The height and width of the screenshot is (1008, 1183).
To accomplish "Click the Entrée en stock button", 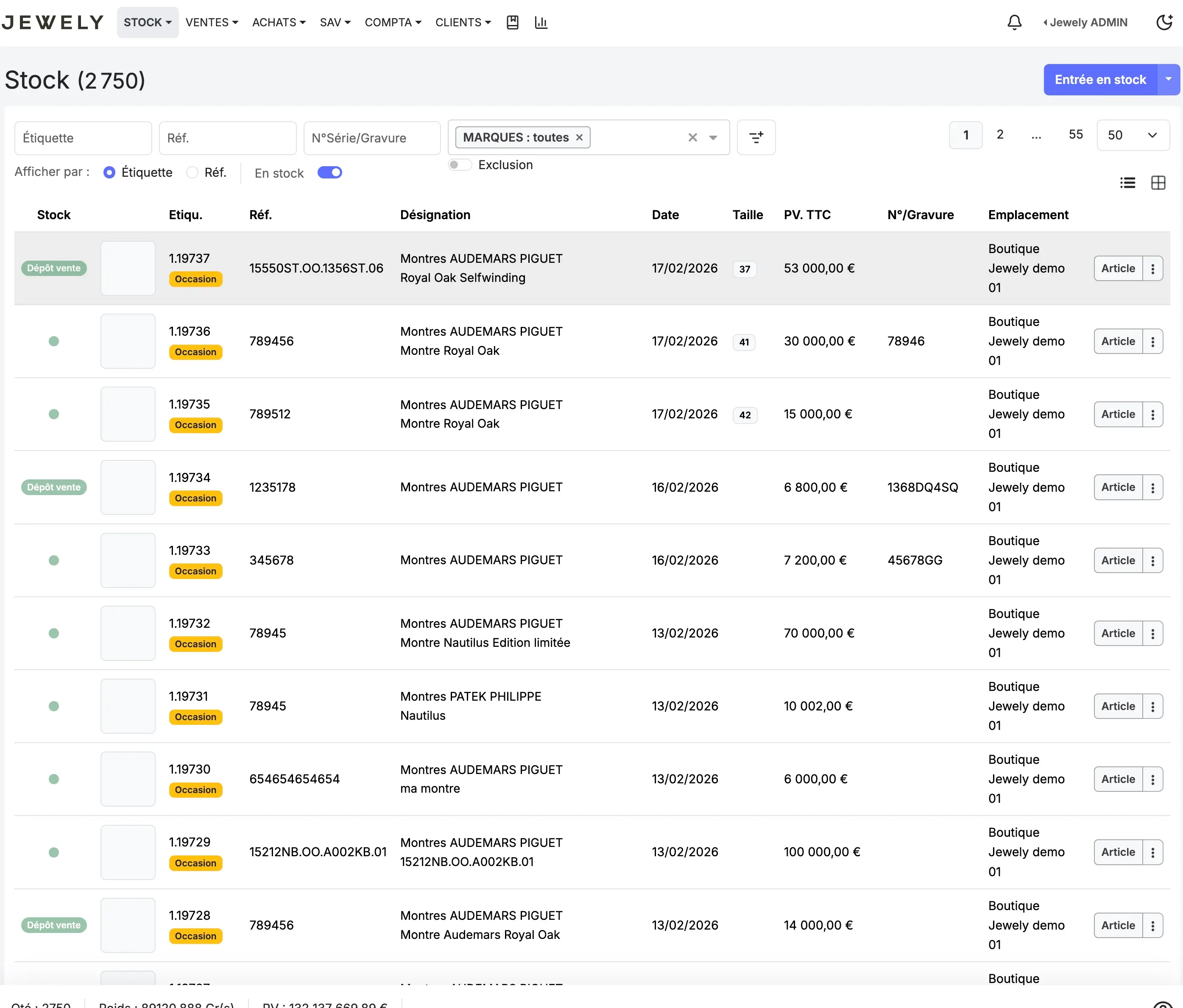I will point(1100,79).
